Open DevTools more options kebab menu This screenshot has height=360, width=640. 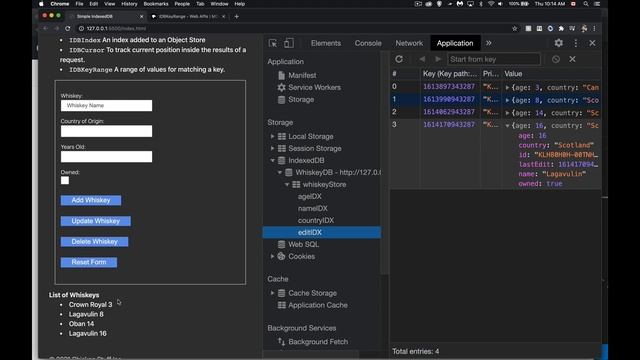click(576, 43)
